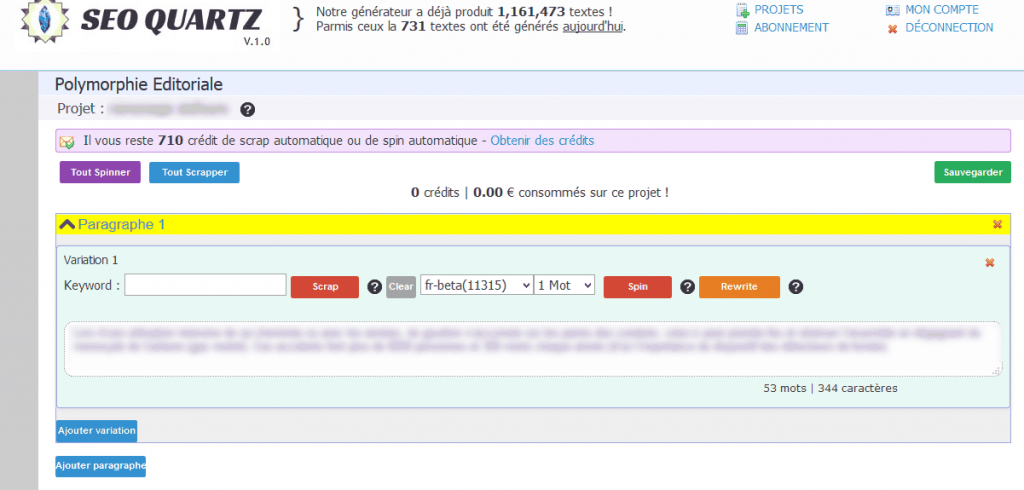
Task: Open the PROJETS link
Action: pyautogui.click(x=778, y=10)
